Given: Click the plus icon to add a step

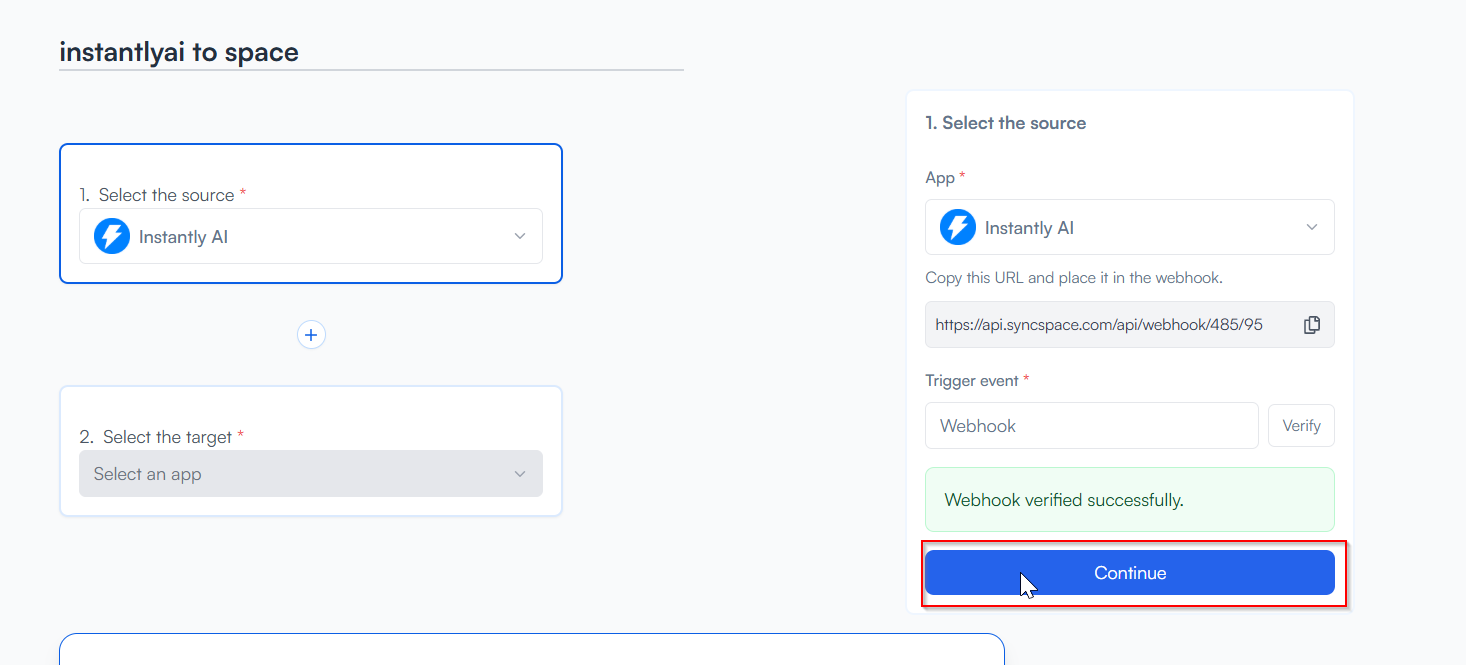Looking at the screenshot, I should click(x=311, y=335).
